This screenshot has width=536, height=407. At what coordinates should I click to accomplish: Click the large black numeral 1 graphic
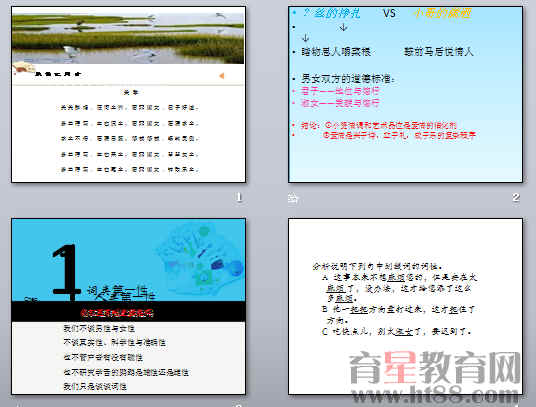point(66,272)
